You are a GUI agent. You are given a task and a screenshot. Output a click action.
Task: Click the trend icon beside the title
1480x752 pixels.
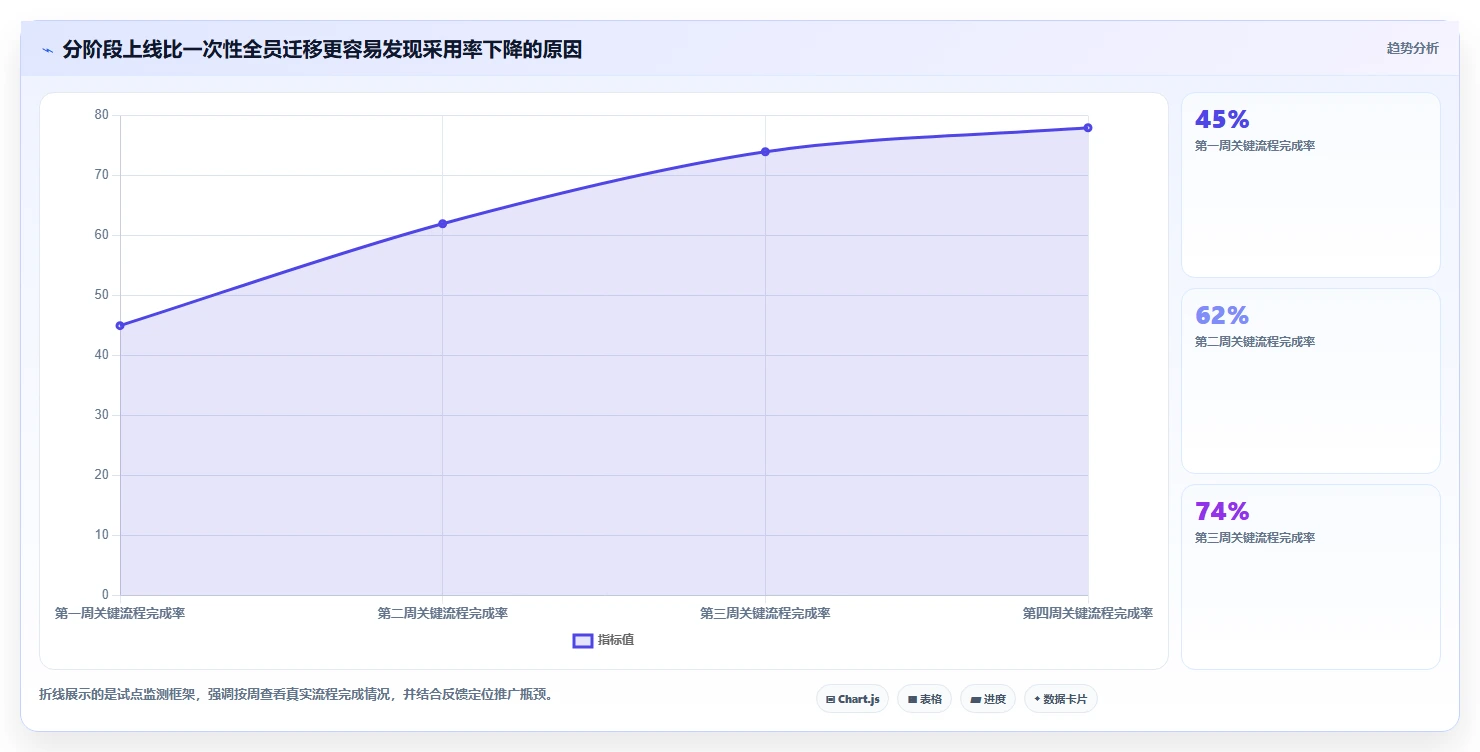pyautogui.click(x=47, y=50)
